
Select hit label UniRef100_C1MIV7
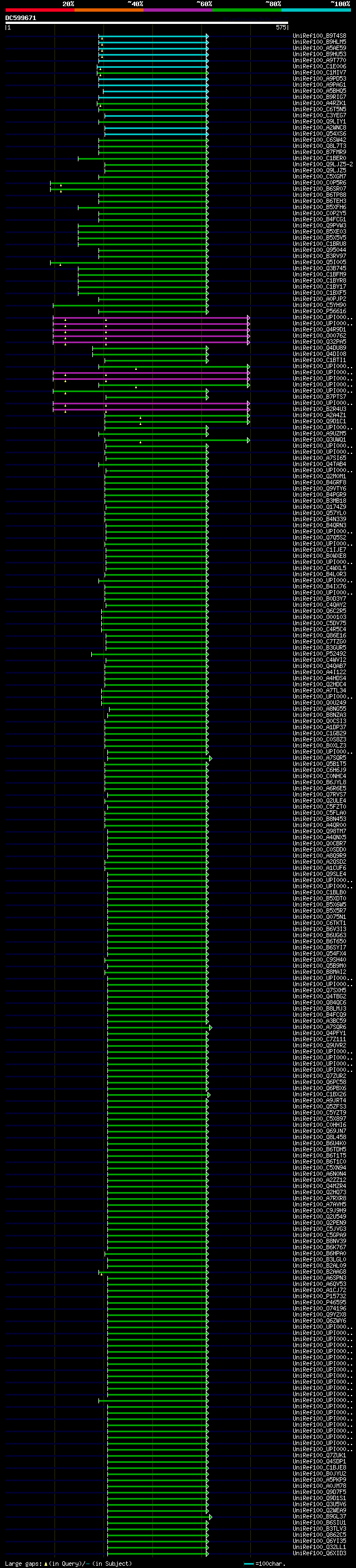click(x=319, y=72)
